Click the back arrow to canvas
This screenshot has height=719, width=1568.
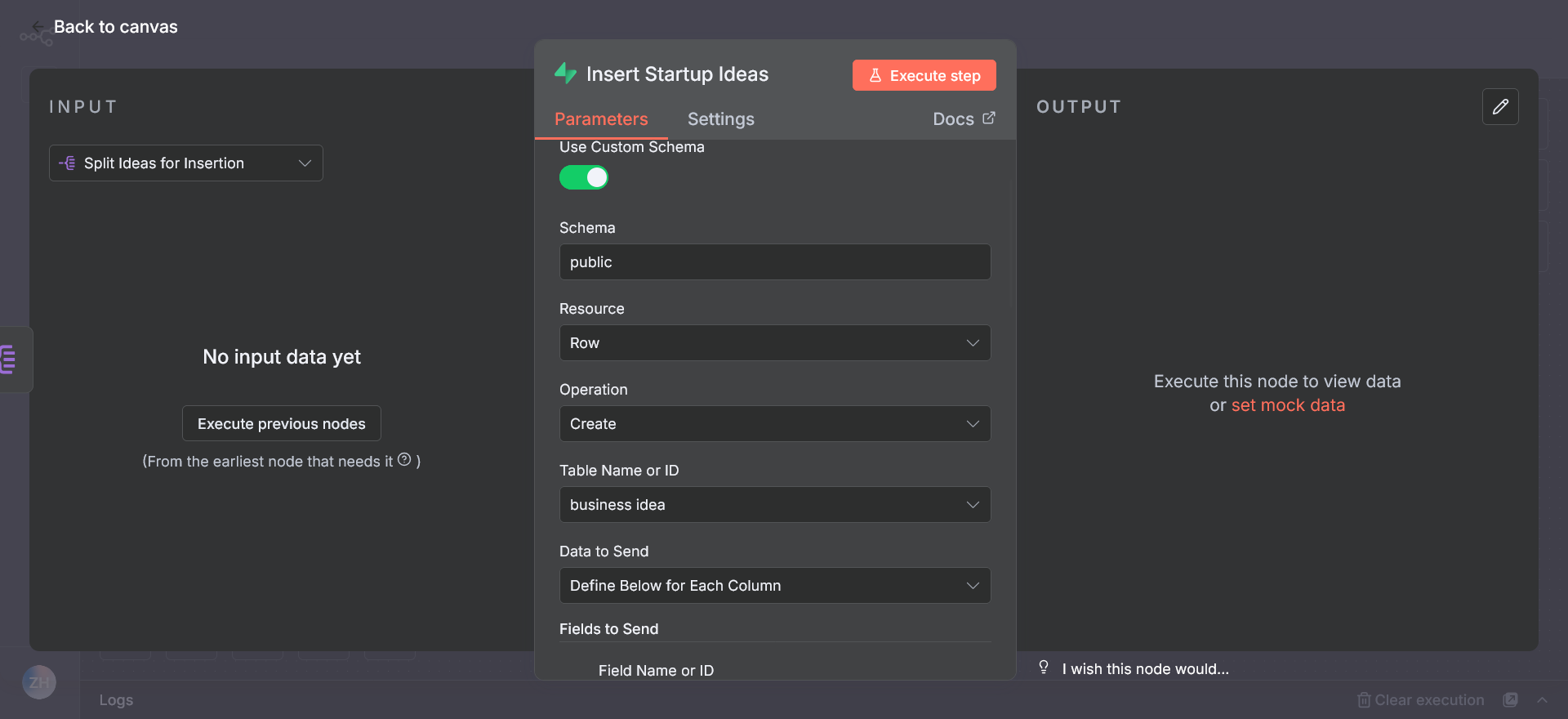(38, 27)
